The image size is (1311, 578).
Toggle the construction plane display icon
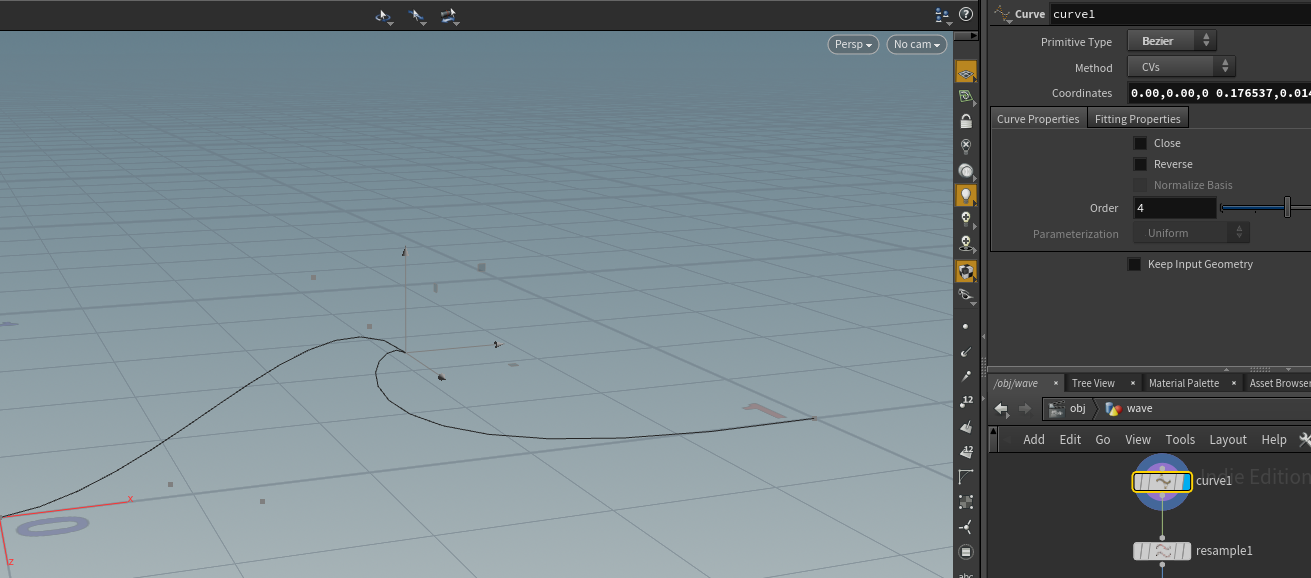tap(966, 97)
